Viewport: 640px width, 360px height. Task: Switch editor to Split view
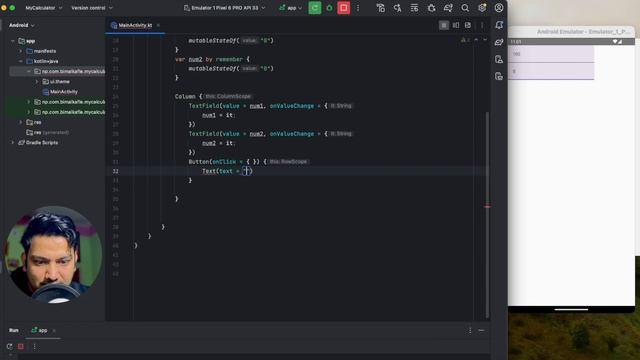(456, 25)
